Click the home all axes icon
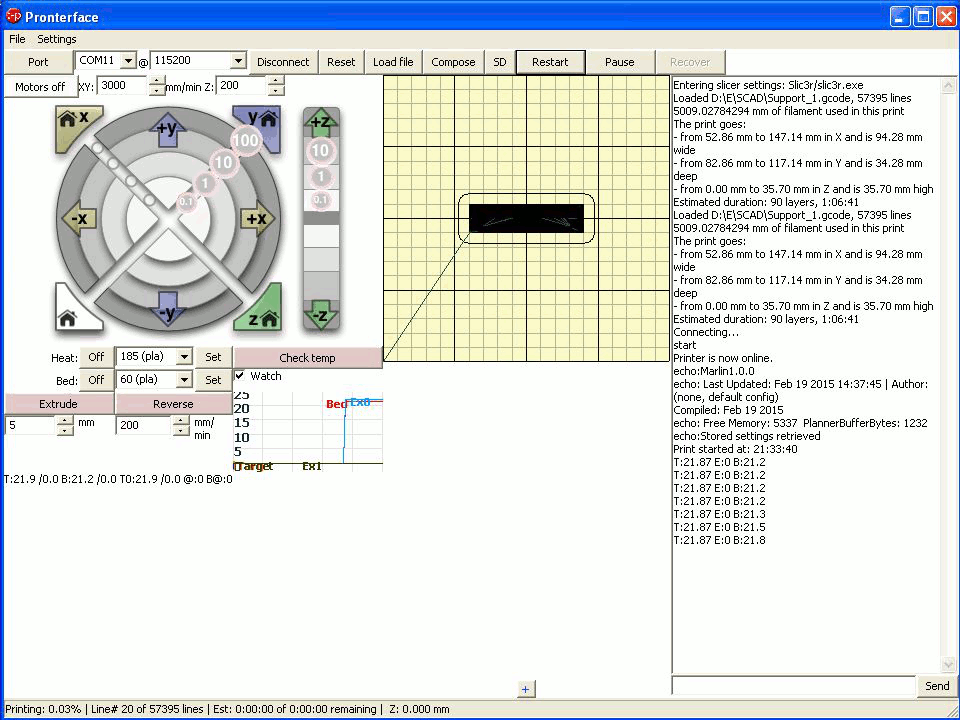The height and width of the screenshot is (720, 960). click(70, 316)
